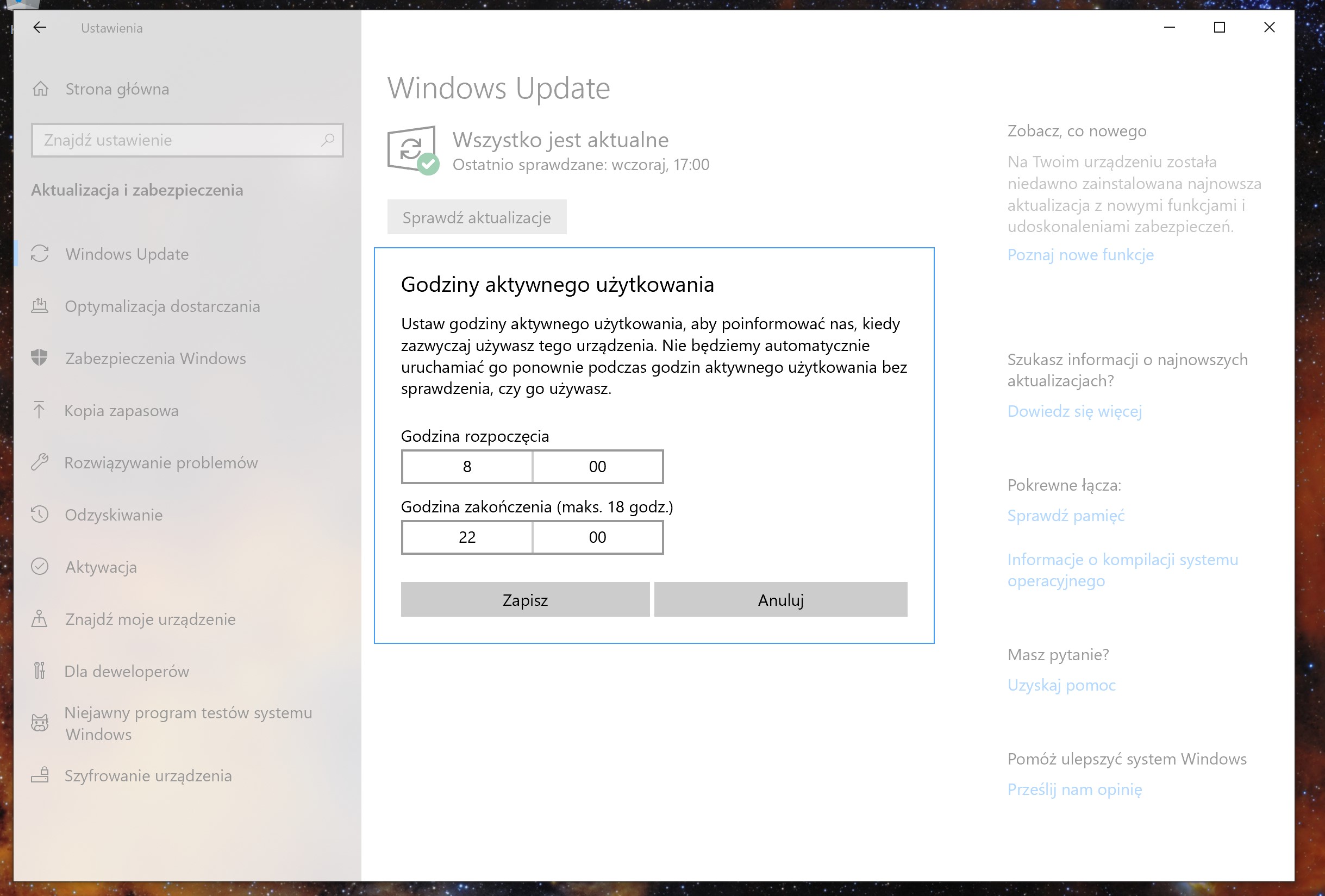Screen dimensions: 1325x896
Task: Open Szyfrowanie urządzenia
Action: pyautogui.click(x=187, y=775)
